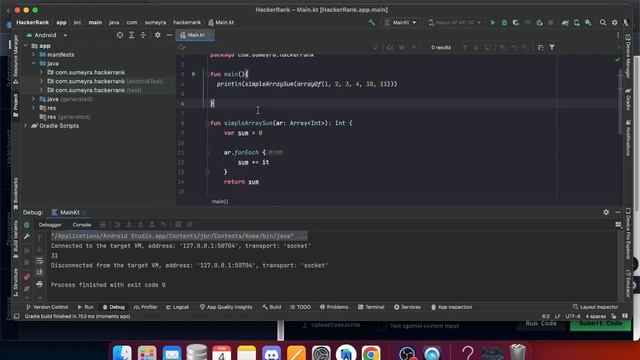Click the Expand All icon in the Project panel

[131, 35]
